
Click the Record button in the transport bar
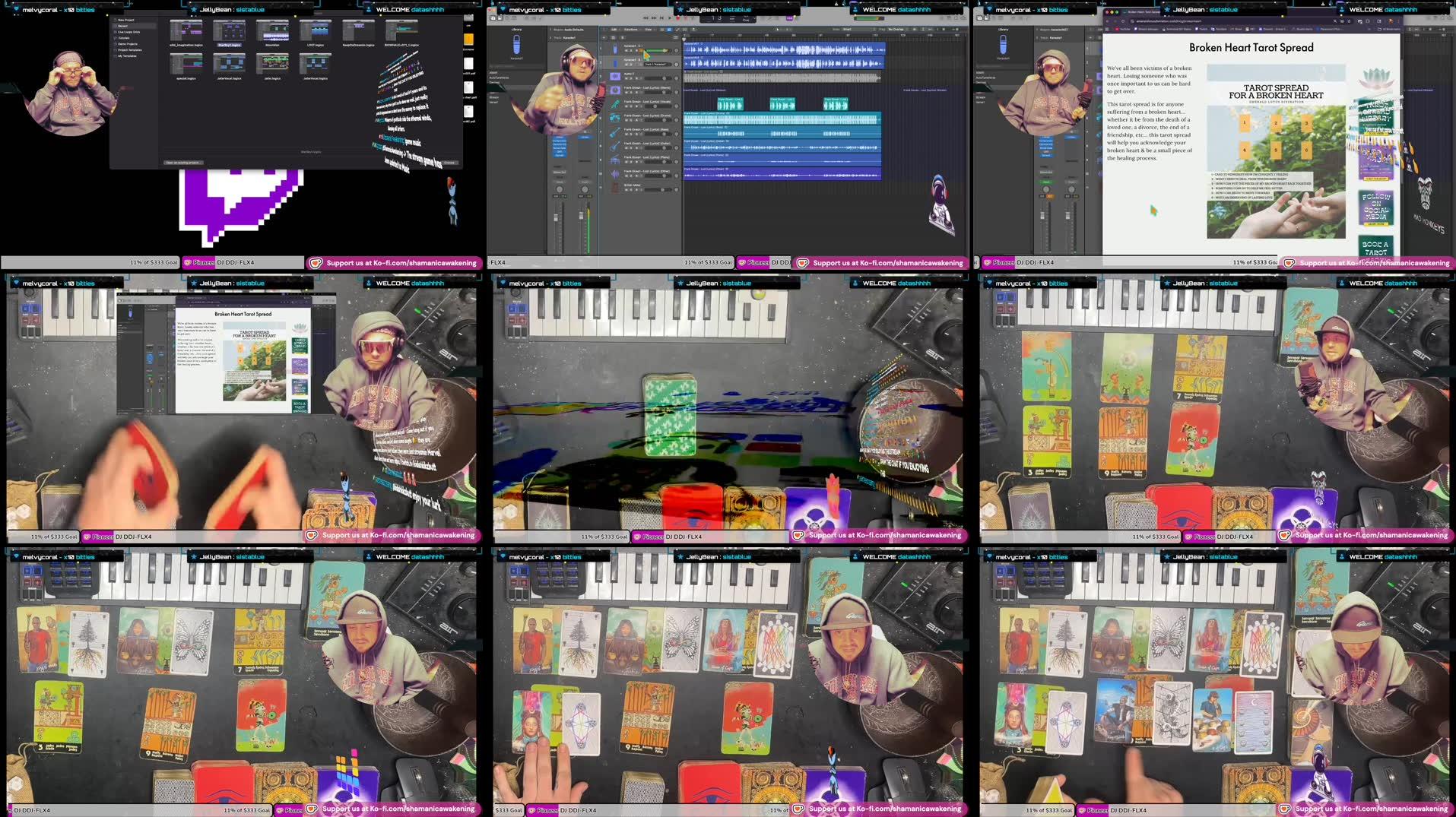click(x=677, y=18)
